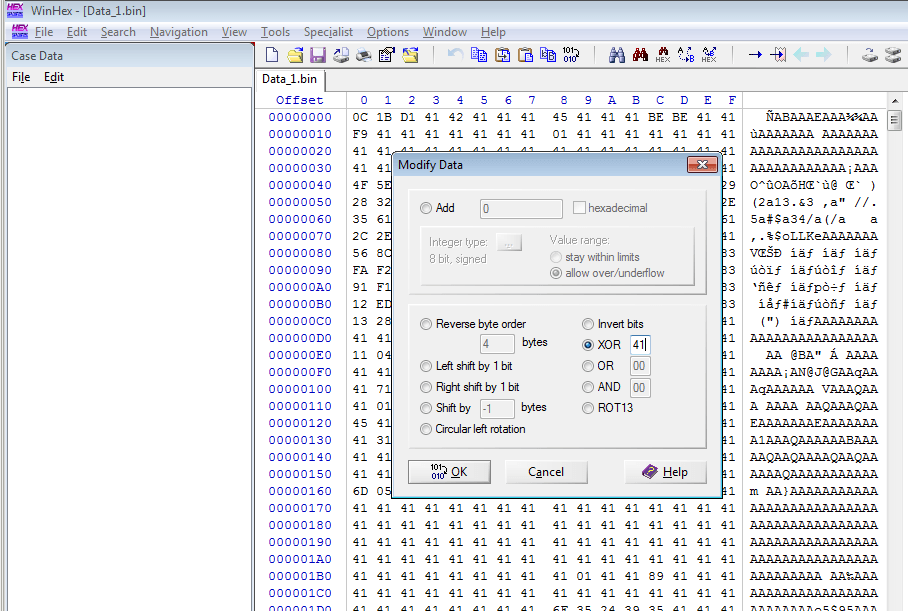
Task: Click the Cancel button
Action: coord(545,472)
